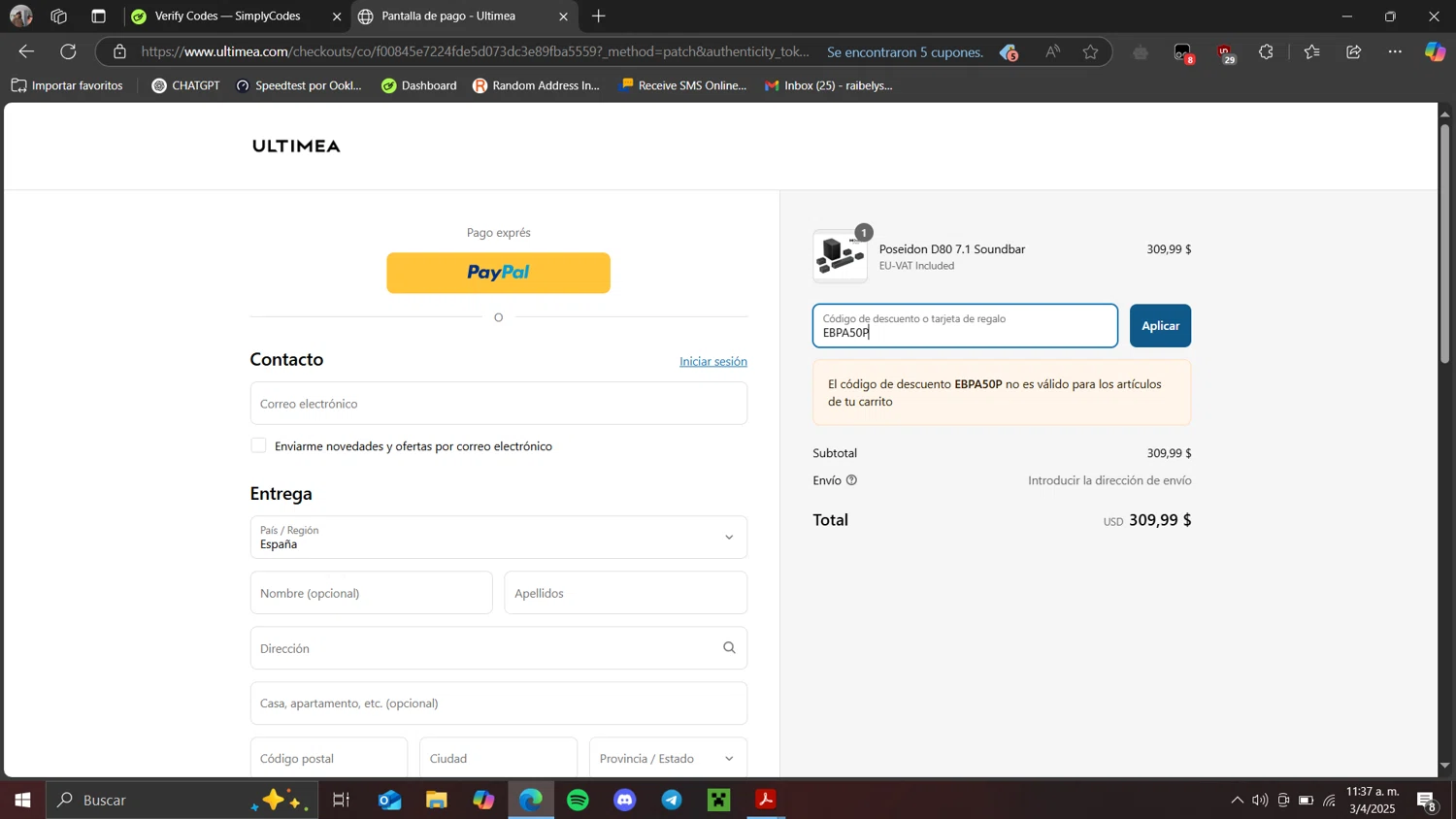
Task: Click the page vertical scrollbar
Action: [x=1444, y=243]
